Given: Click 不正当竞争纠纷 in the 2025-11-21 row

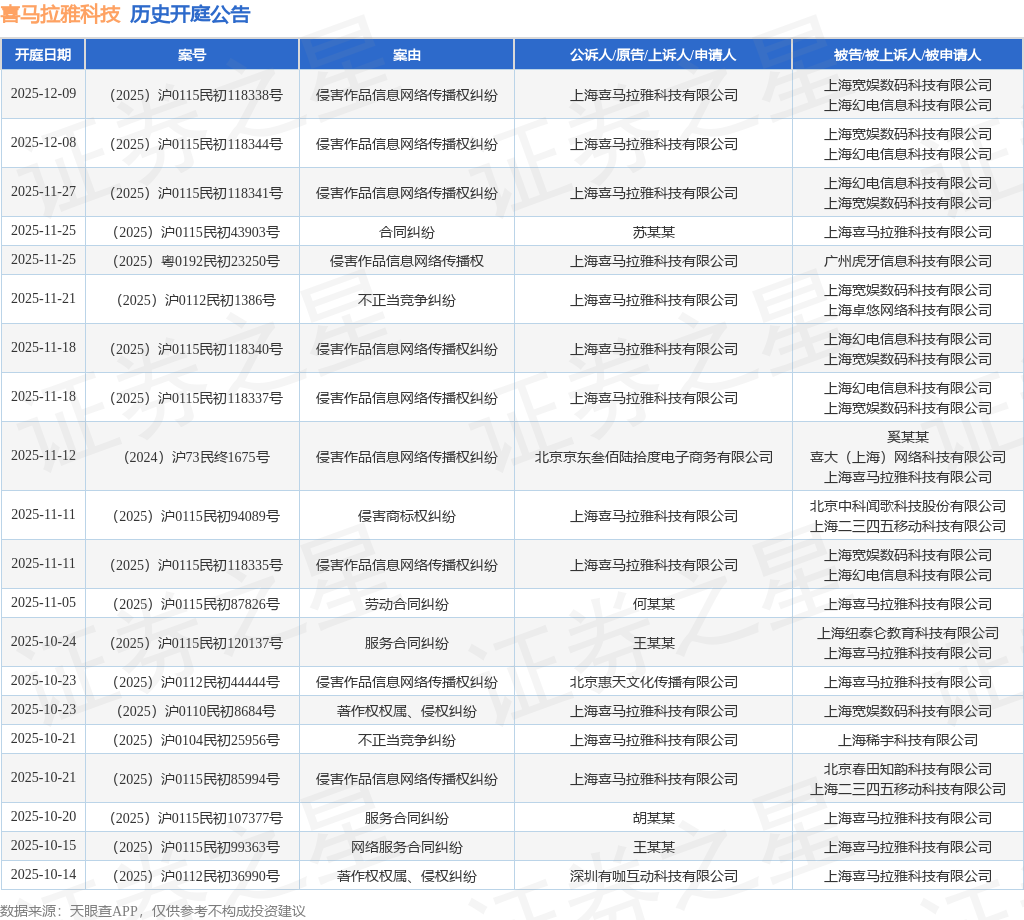Looking at the screenshot, I should click(x=406, y=300).
